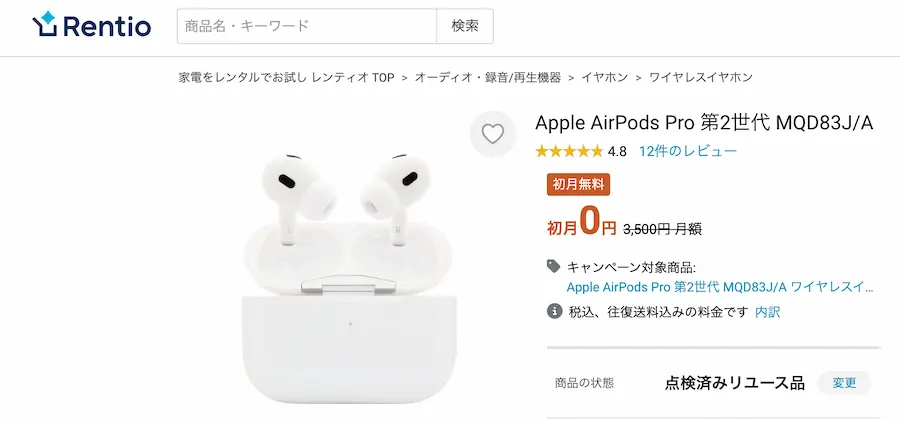900x421 pixels.
Task: Click the AirPods Pro product image
Action: [348, 276]
